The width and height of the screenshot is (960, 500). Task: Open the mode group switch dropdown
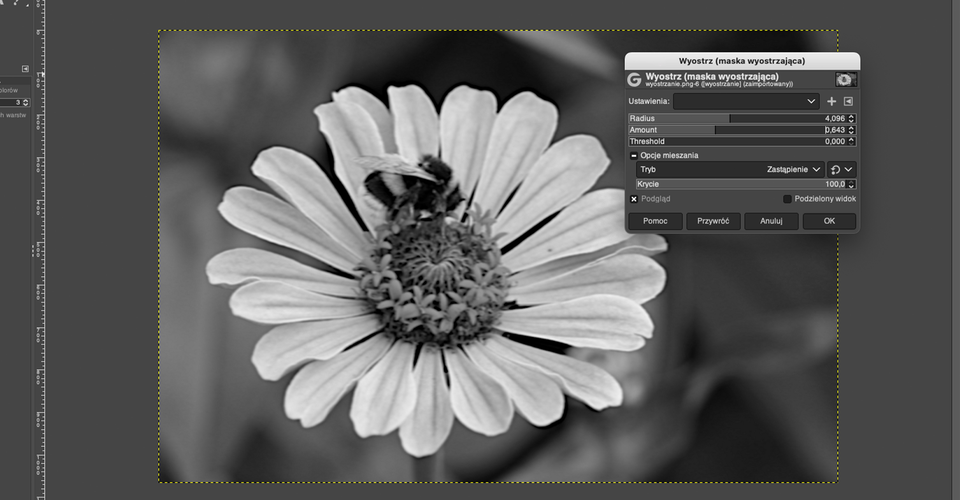(842, 170)
